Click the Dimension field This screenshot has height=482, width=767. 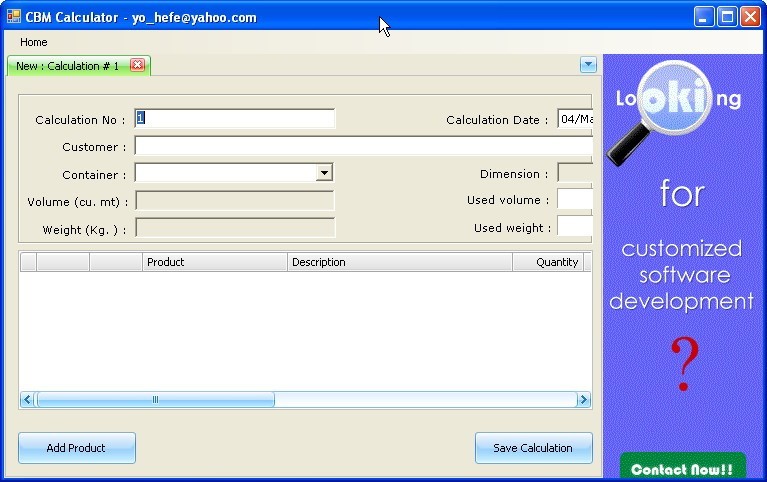point(575,173)
